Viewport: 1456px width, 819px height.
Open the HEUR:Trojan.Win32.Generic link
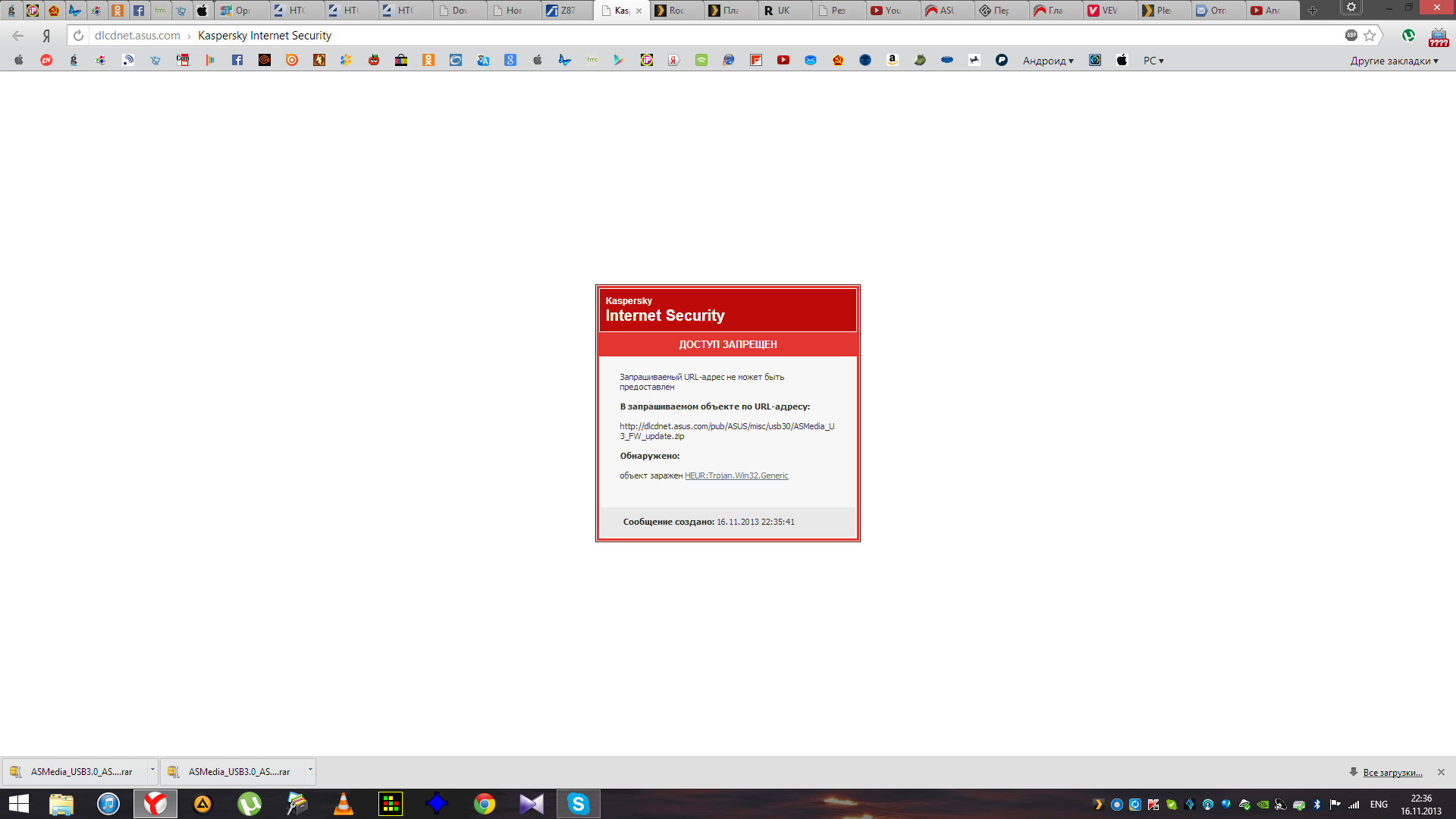[736, 475]
